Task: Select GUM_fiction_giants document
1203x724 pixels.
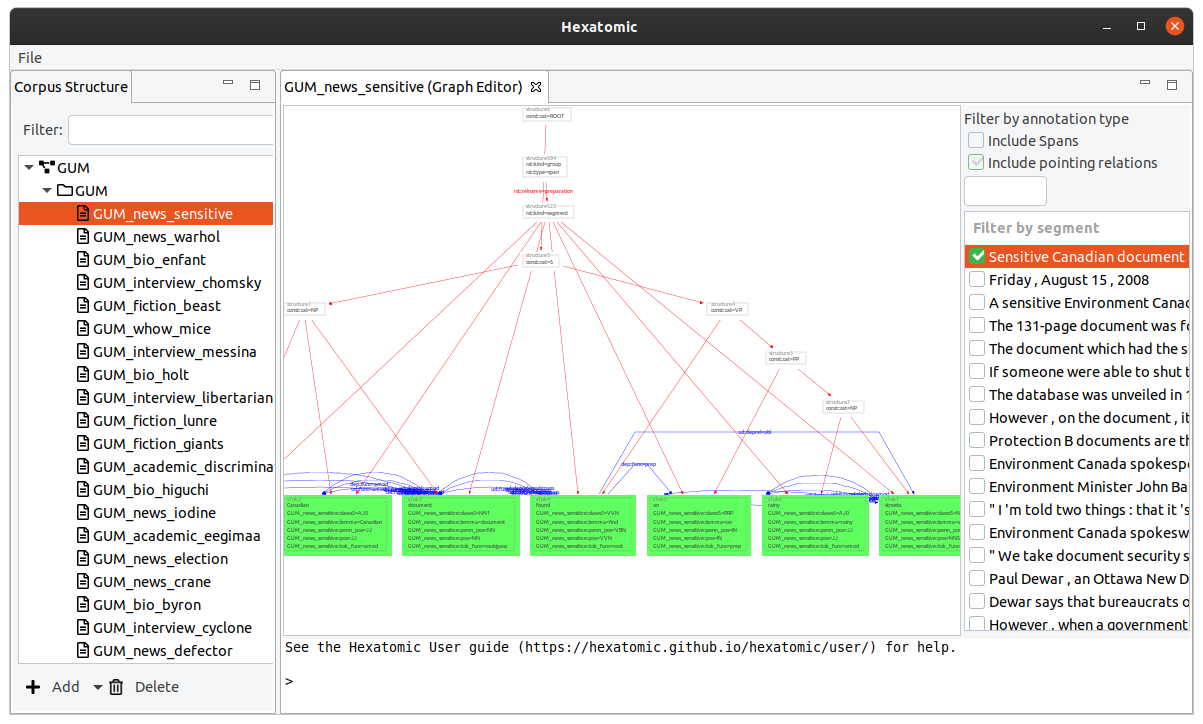Action: 158,444
